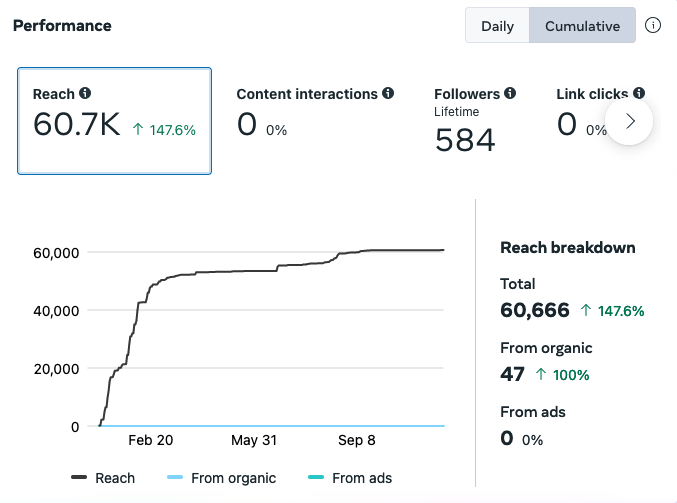
Task: Show next metrics with right chevron
Action: (x=629, y=121)
